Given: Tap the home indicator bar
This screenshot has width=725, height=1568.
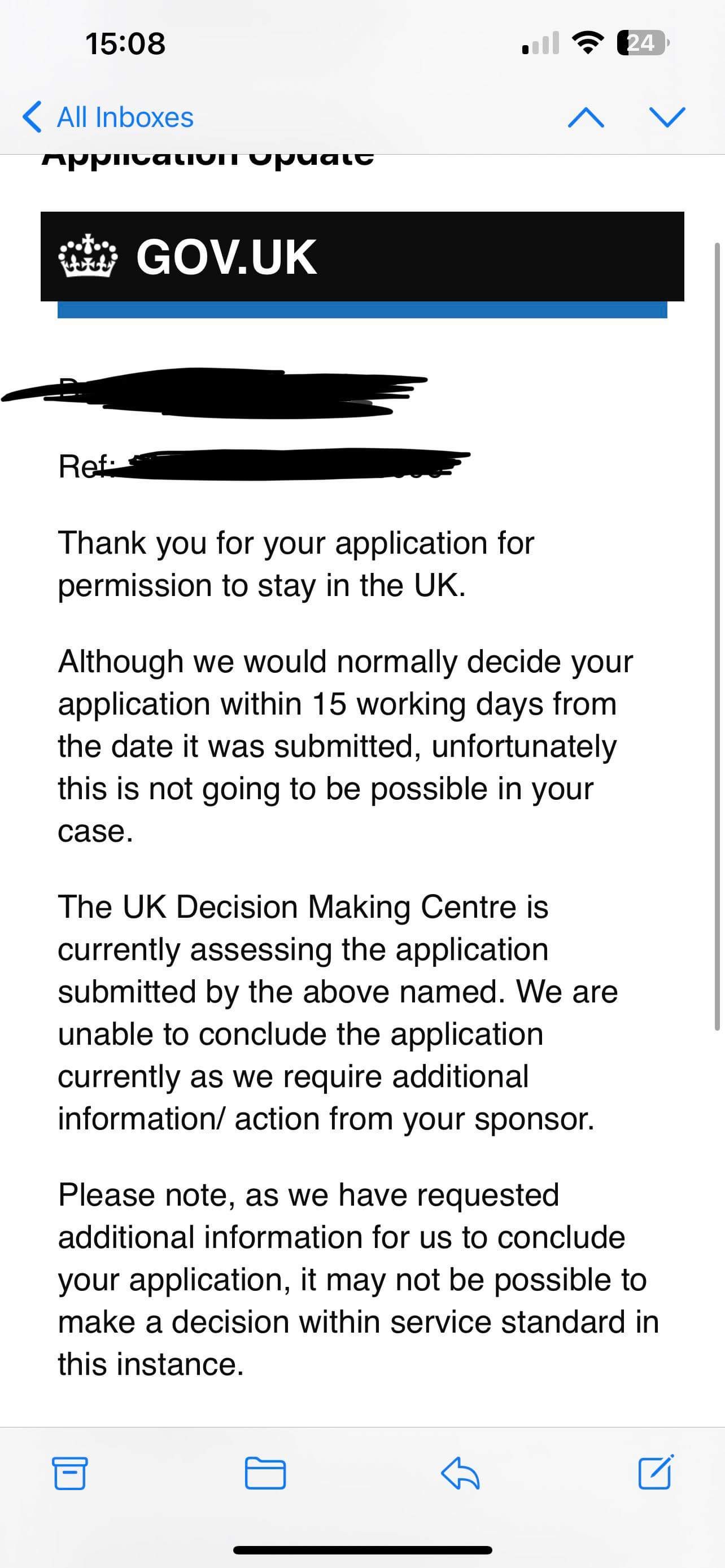Looking at the screenshot, I should pyautogui.click(x=362, y=1550).
